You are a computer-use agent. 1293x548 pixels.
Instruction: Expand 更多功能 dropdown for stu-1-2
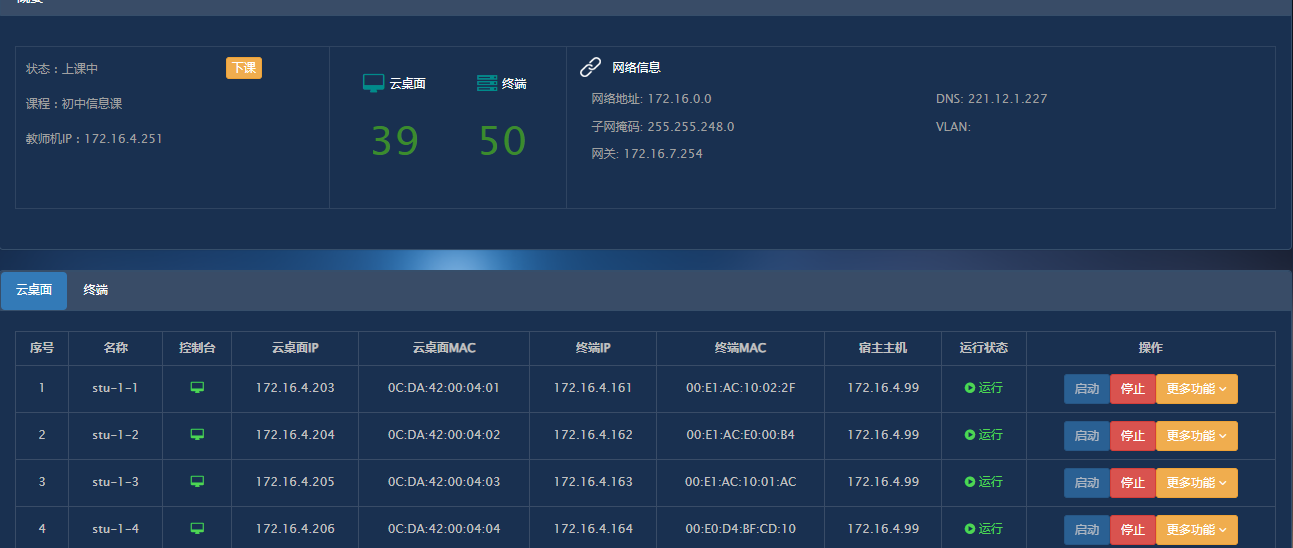coord(1196,436)
